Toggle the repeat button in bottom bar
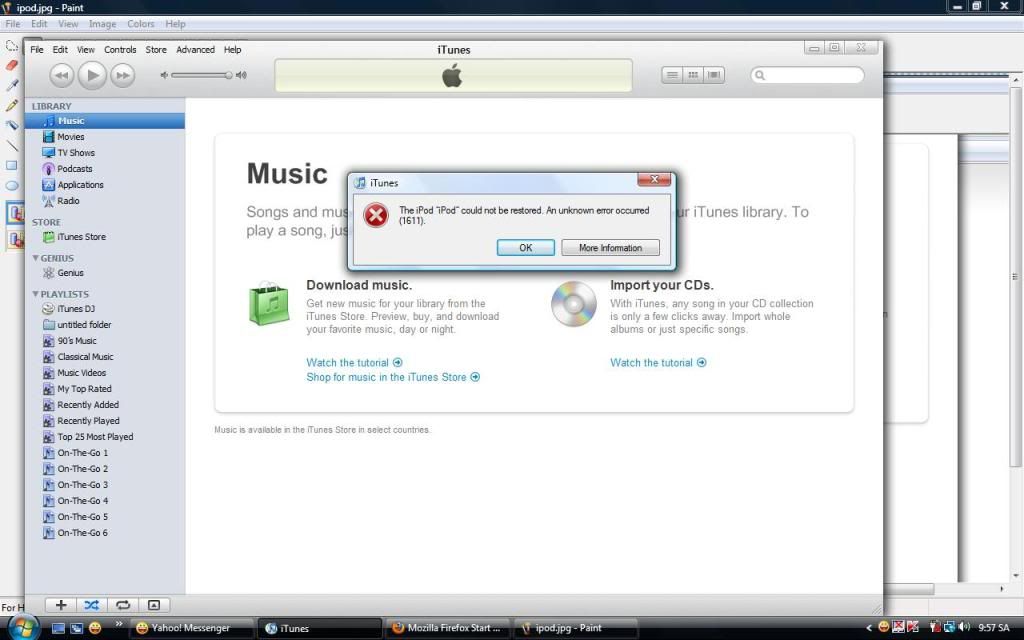The width and height of the screenshot is (1024, 640). tap(122, 605)
